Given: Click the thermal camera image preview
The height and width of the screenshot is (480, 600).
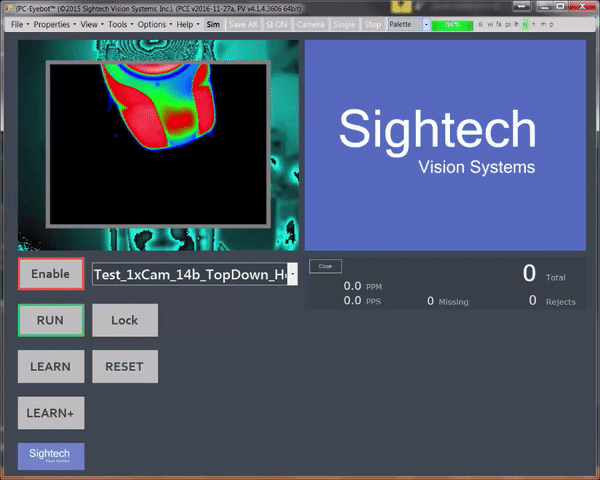Looking at the screenshot, I should pos(158,144).
